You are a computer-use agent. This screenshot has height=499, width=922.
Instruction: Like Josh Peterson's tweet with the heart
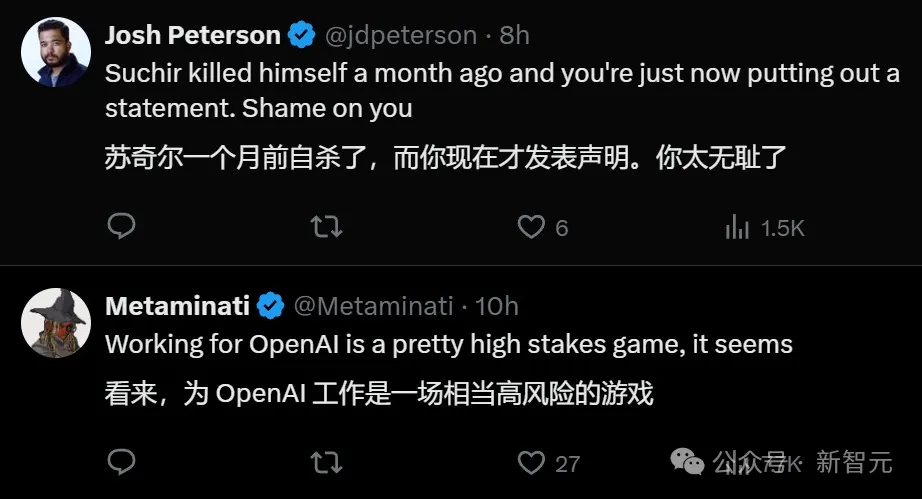pos(531,227)
